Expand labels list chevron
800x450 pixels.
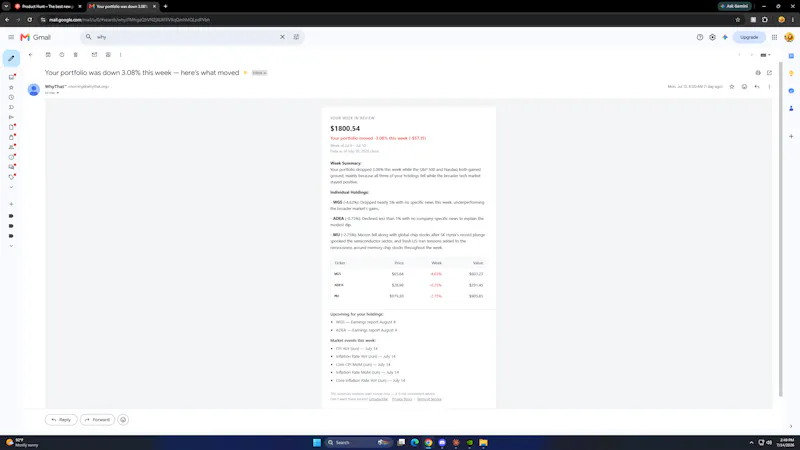point(11,246)
